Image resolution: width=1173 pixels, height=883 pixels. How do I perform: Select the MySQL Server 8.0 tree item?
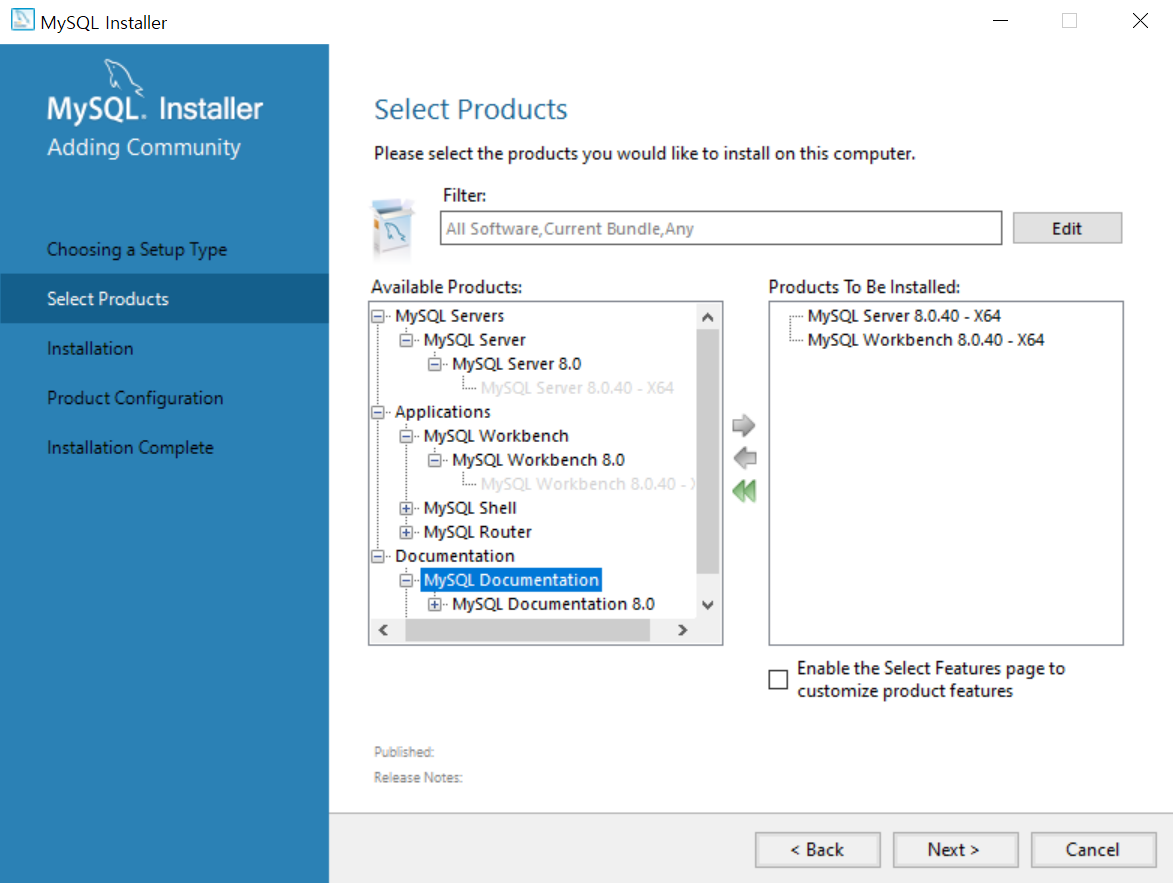pos(516,364)
